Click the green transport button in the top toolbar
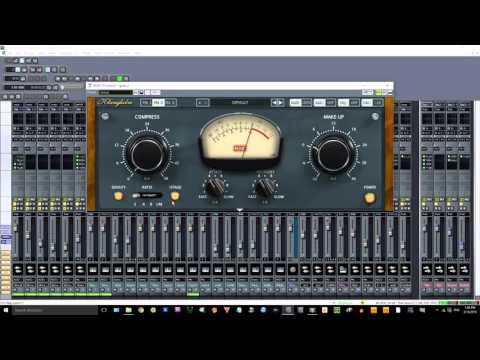The height and width of the screenshot is (360, 480). coord(120,79)
